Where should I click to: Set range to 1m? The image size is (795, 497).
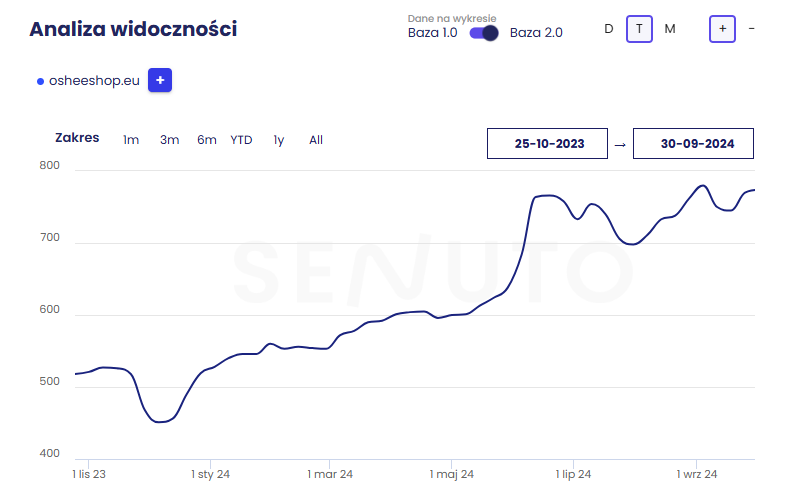131,140
